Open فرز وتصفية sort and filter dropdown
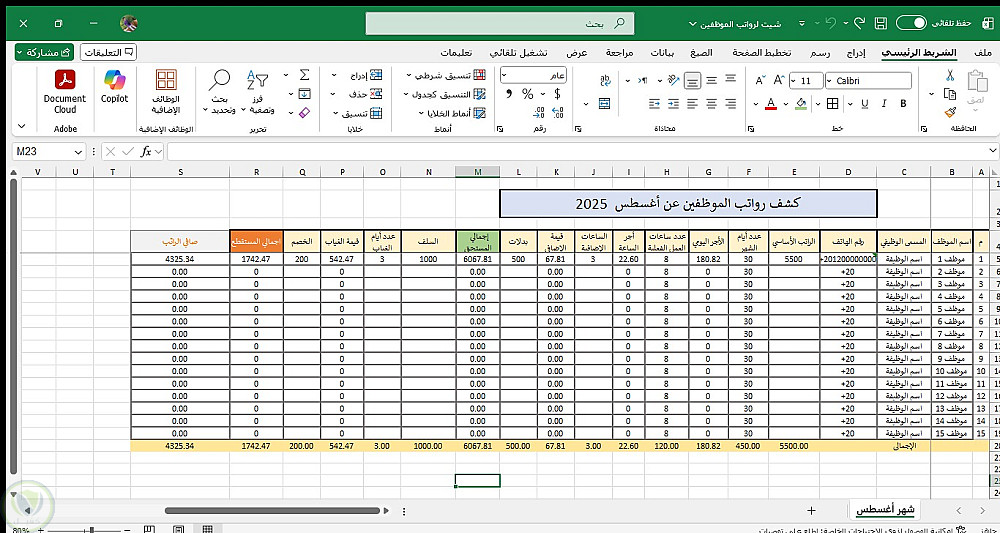Viewport: 1000px width, 533px height. click(x=257, y=91)
